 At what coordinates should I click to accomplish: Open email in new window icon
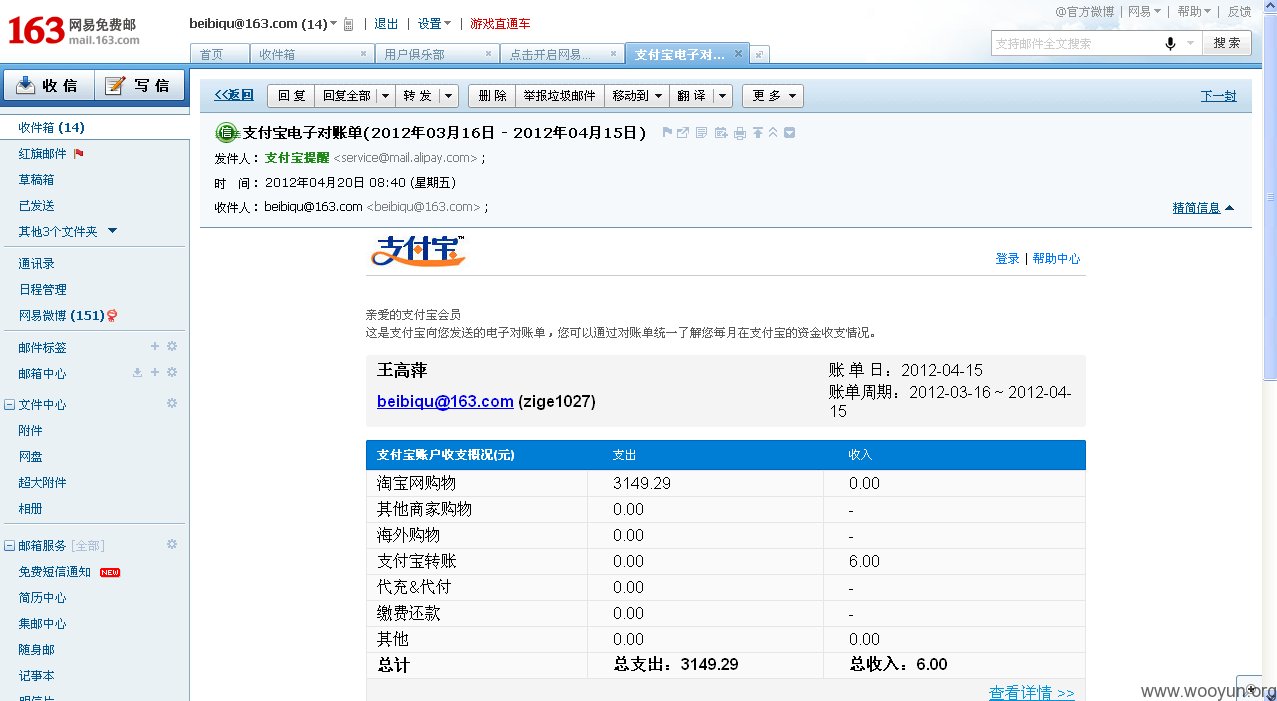click(x=682, y=133)
